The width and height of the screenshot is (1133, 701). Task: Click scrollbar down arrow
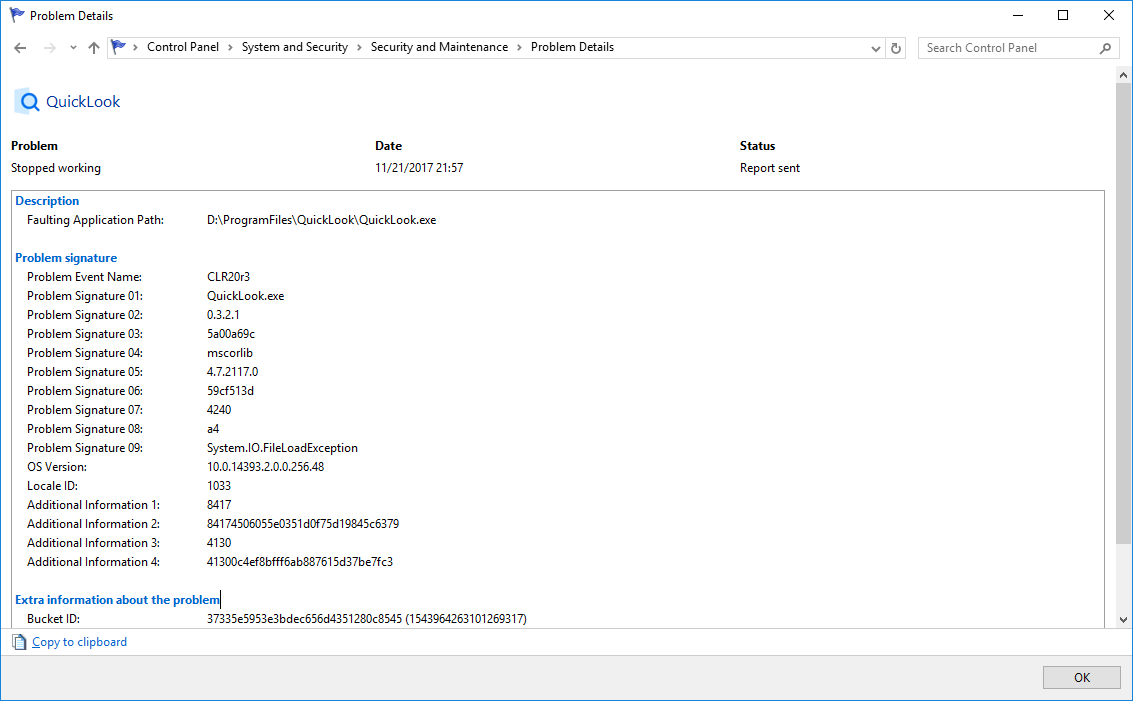coord(1123,619)
